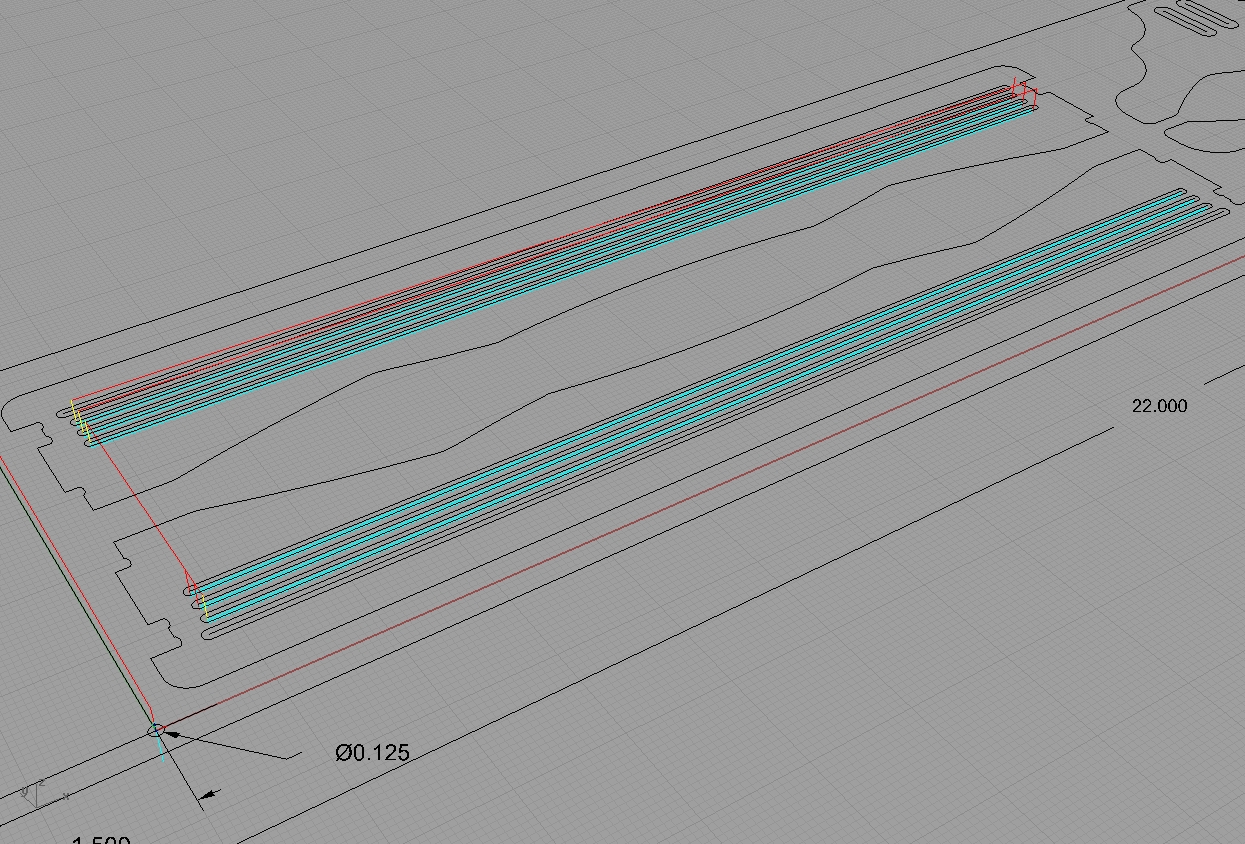
Task: Click the 1.500 dimension arrowhead
Action: point(208,796)
